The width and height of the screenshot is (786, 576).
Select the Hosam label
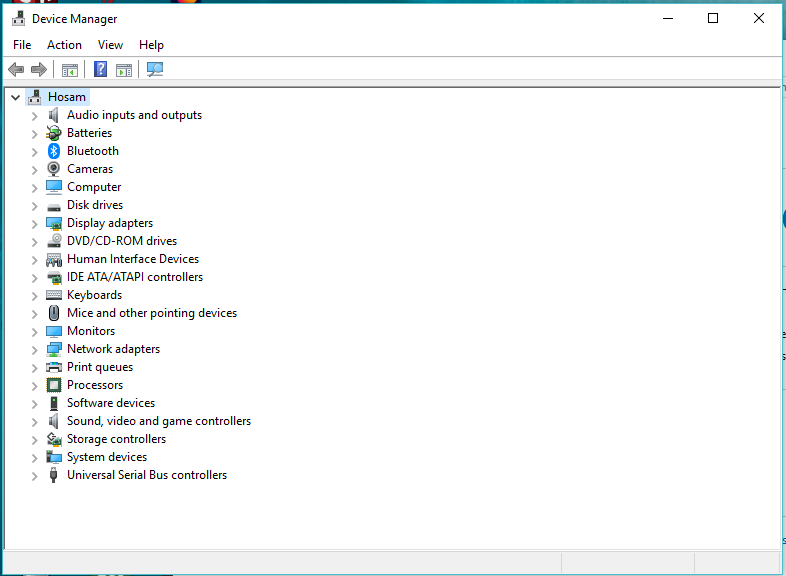67,97
